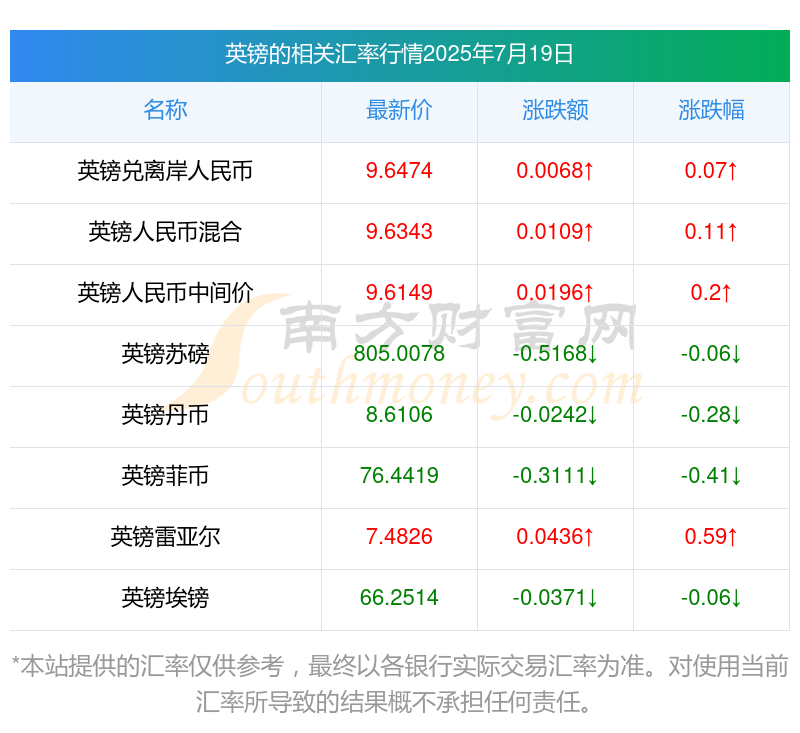This screenshot has height=733, width=800.
Task: Click the disclaimer line starting *本站提供的汇率仅供参考
Action: coord(400,666)
